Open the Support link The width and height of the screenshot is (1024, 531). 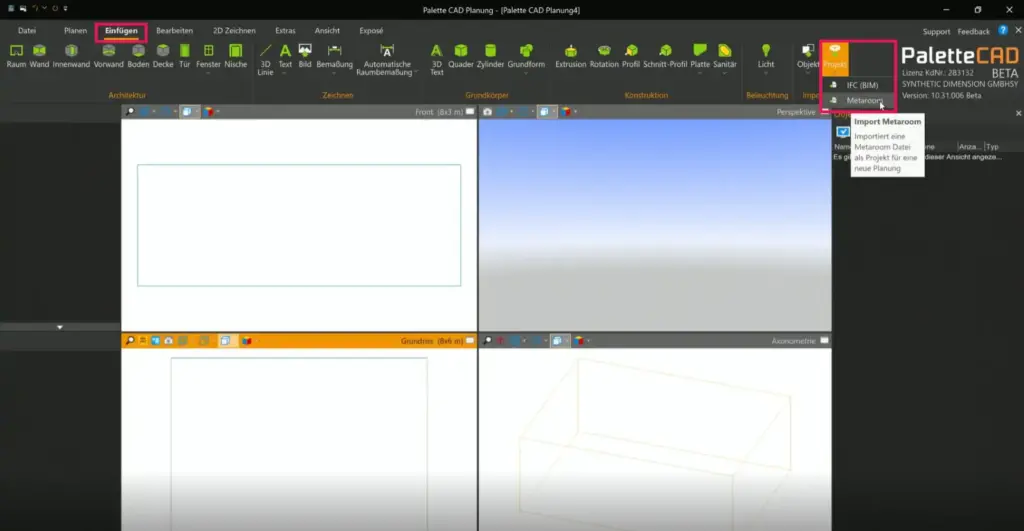tap(936, 31)
